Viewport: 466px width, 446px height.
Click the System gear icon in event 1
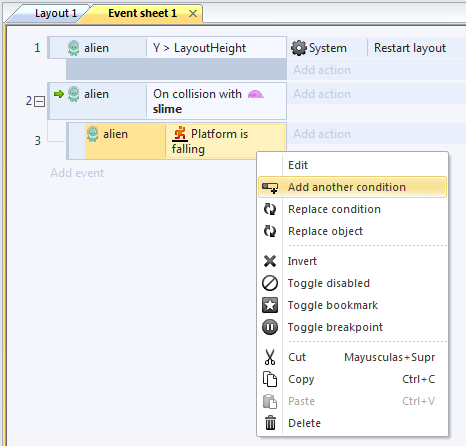[299, 48]
